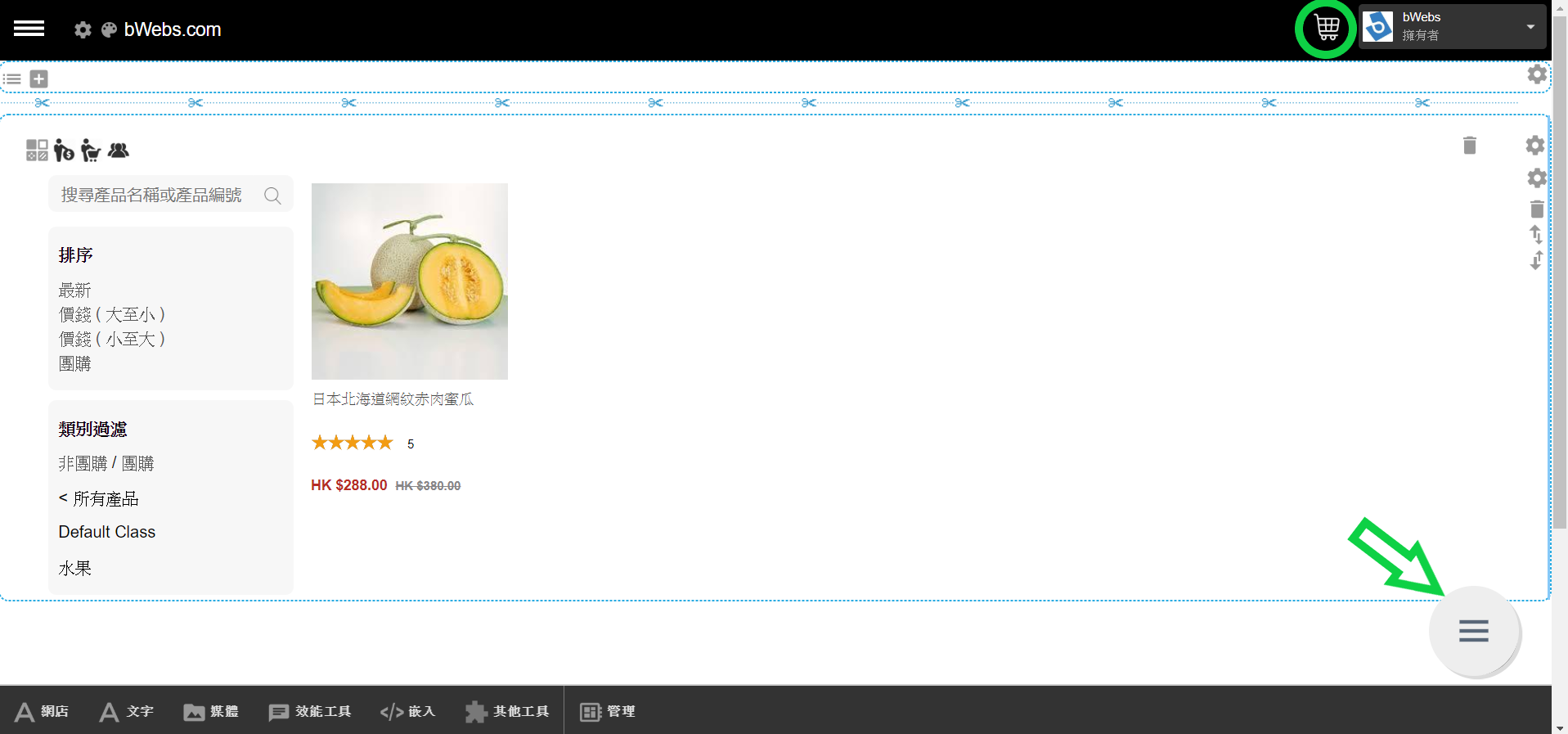Open the 網店 toolbar menu
This screenshot has height=734, width=1568.
pos(43,712)
